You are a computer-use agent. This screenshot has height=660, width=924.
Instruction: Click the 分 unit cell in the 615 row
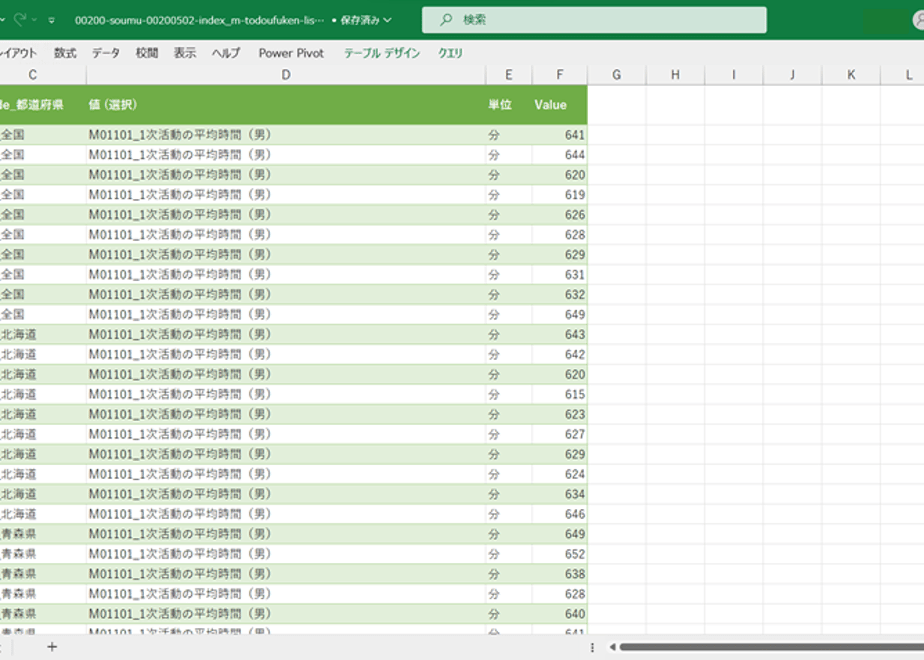509,394
